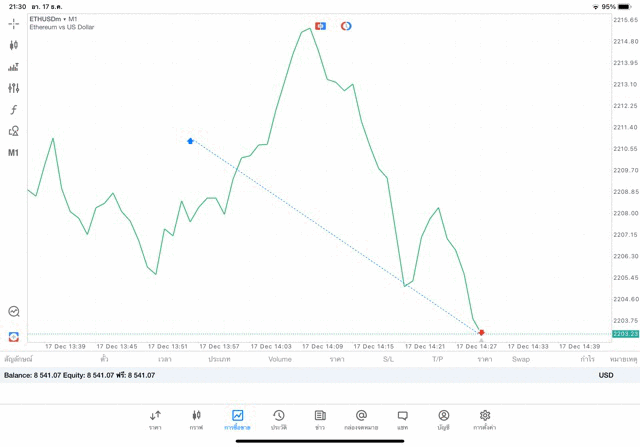Open chart settings sliders icon
This screenshot has height=447, width=640.
coord(13,88)
